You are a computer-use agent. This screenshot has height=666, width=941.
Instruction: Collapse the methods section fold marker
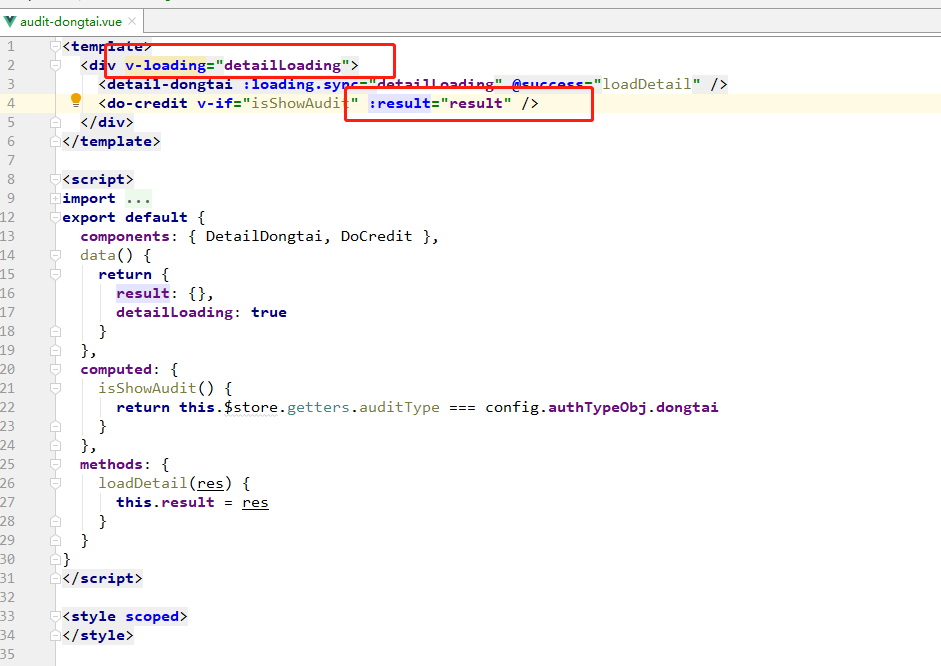click(x=55, y=464)
